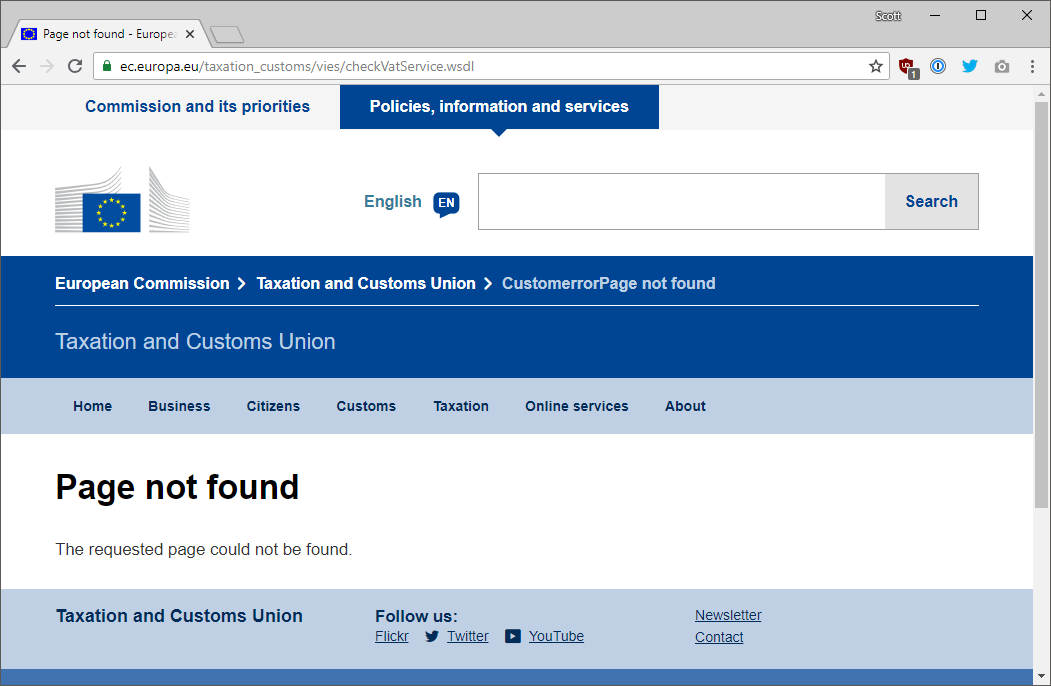Open the YouTube link under Follow us

click(x=556, y=636)
